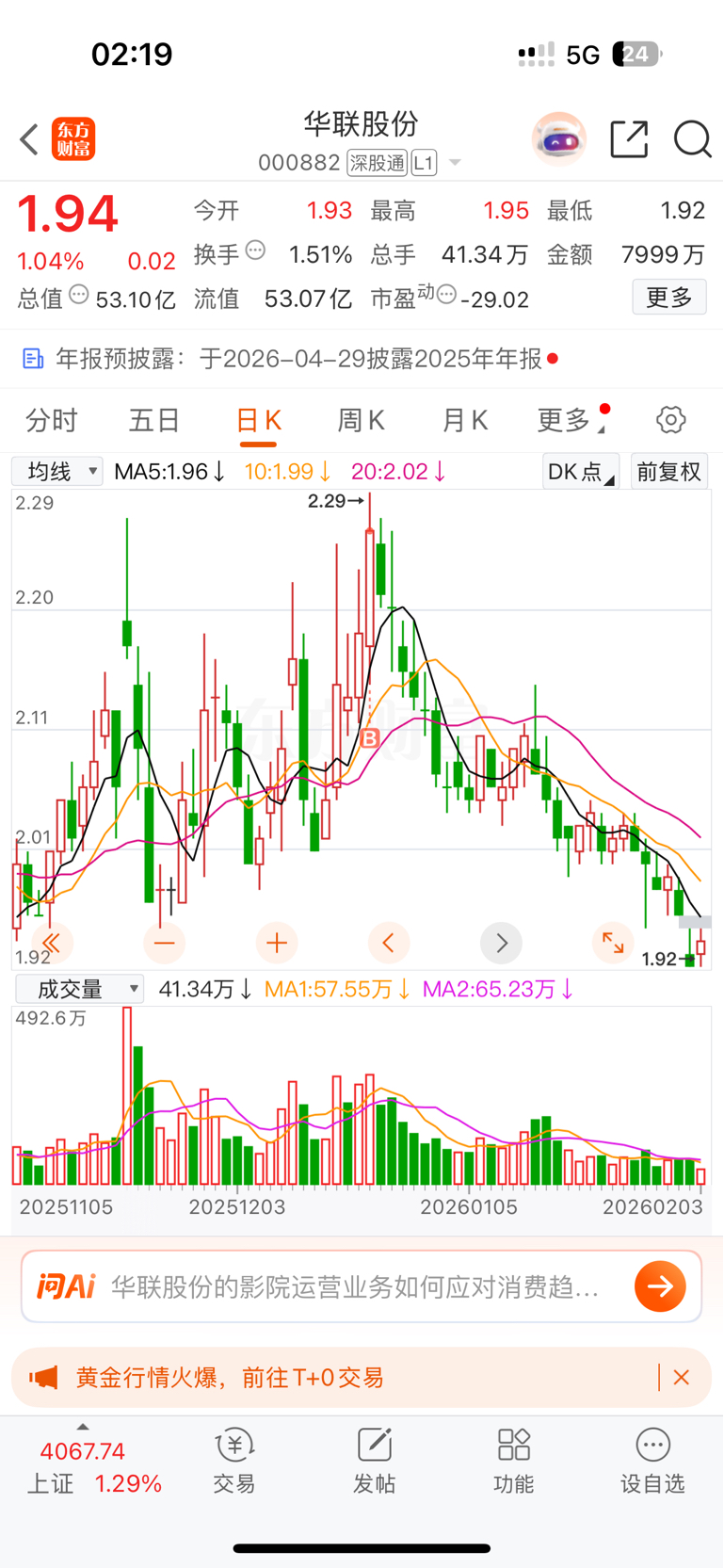Close the gold trading banner
Screen dimensions: 724x1568
(x=682, y=1378)
